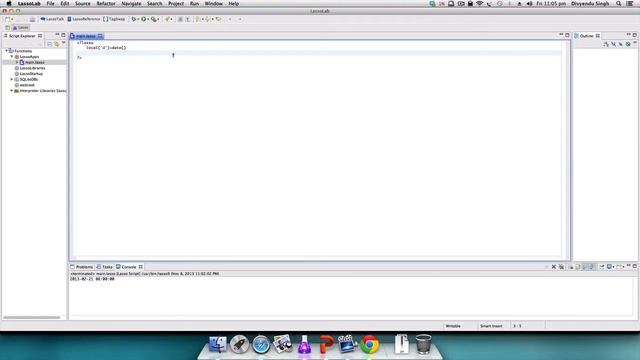Open dropdown arrow next to New icon
This screenshot has width=640, height=360.
coord(12,19)
